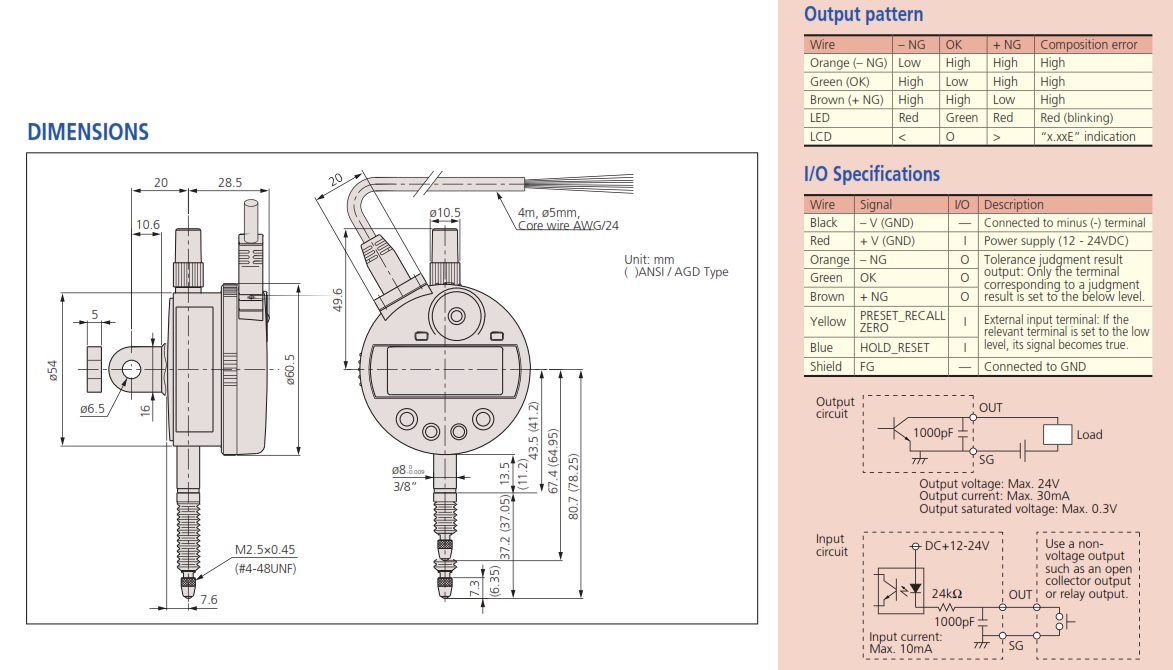
Task: Click the DC+12-24V label in input circuit
Action: point(956,546)
